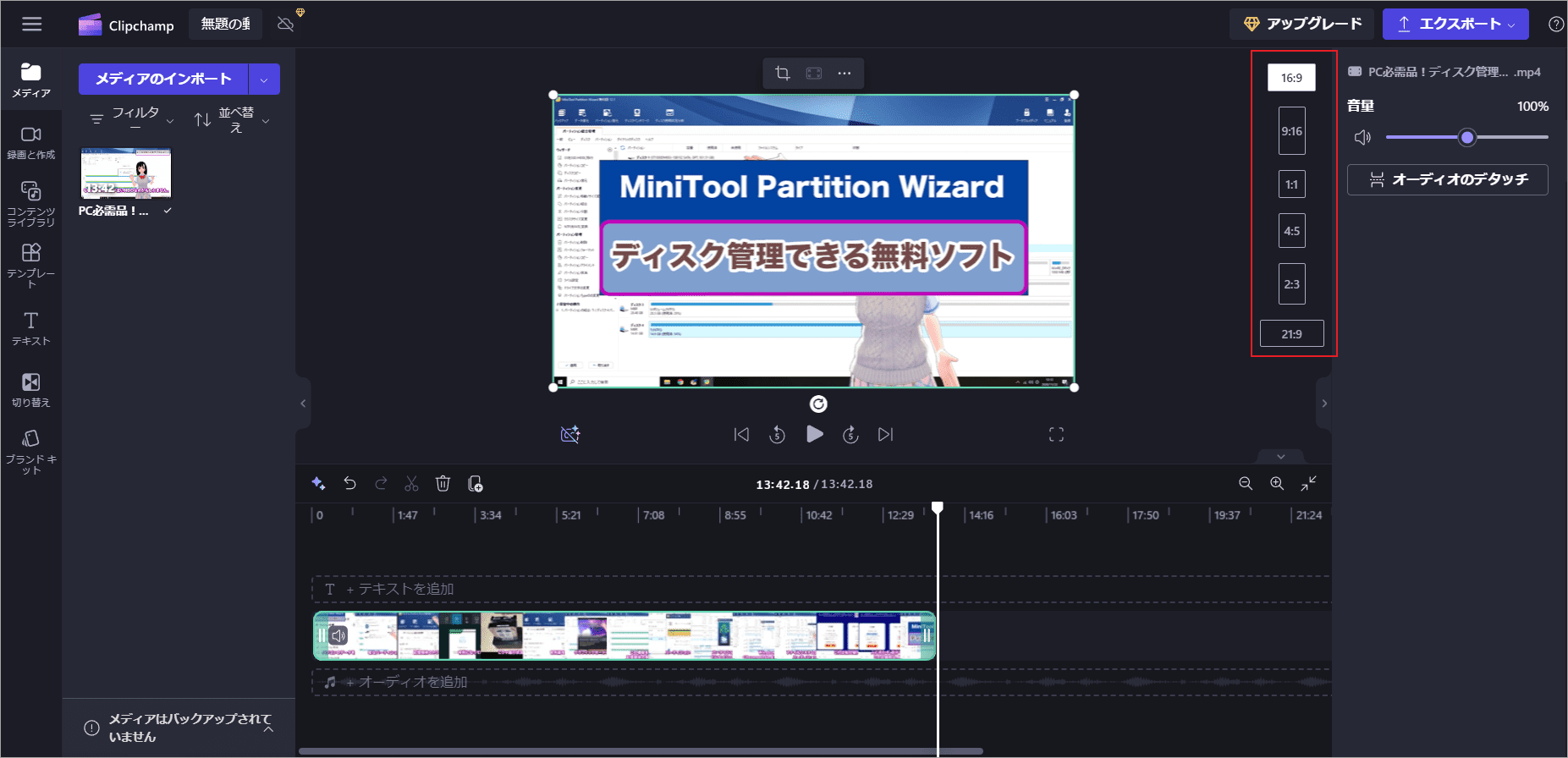The width and height of the screenshot is (1568, 758).
Task: Select the video clip on the timeline
Action: point(624,635)
